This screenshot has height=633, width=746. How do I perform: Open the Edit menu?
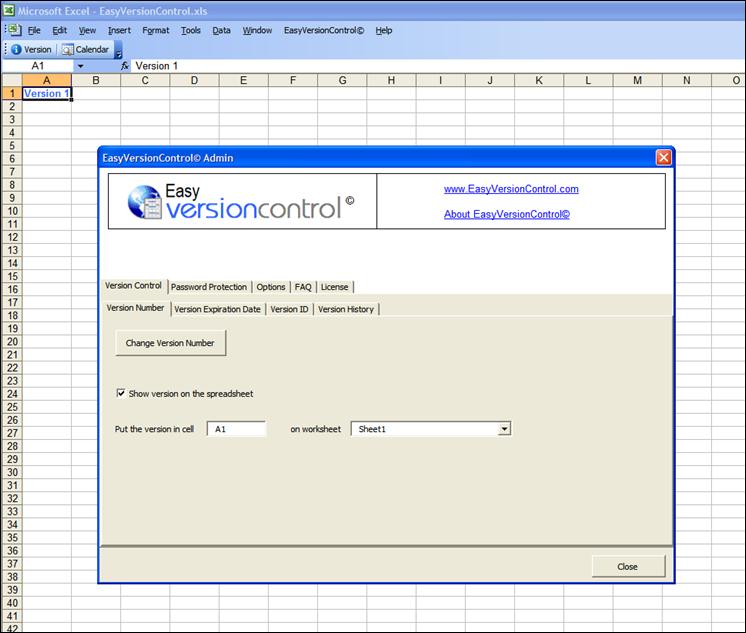tap(59, 30)
